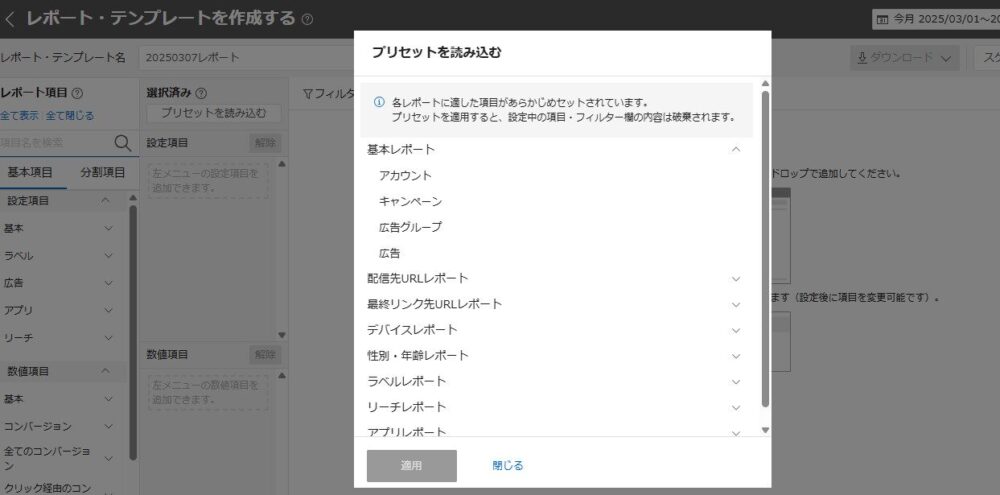Expand 性別・年齢レポート preset group
Screen dimensions: 1000x495
point(736,356)
